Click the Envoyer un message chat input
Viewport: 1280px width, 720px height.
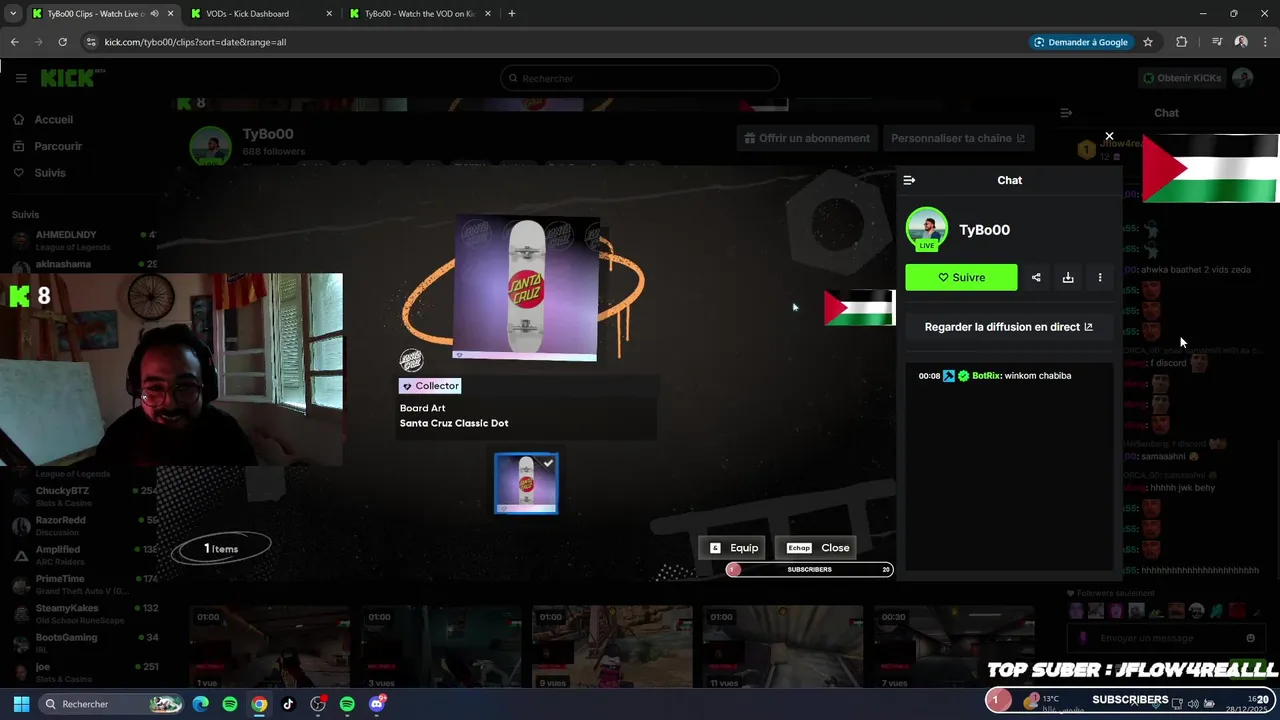(x=1165, y=638)
